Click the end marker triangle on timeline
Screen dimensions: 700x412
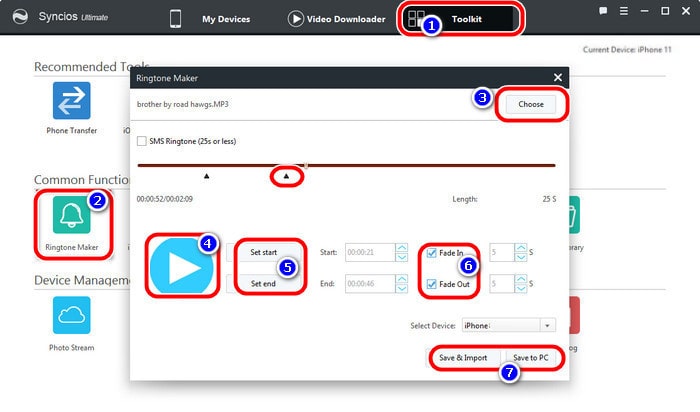(286, 176)
